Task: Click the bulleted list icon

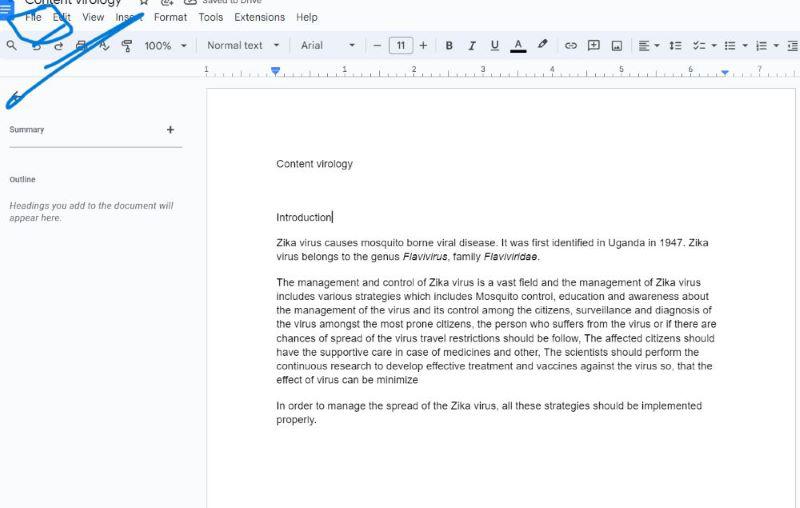Action: click(x=730, y=46)
